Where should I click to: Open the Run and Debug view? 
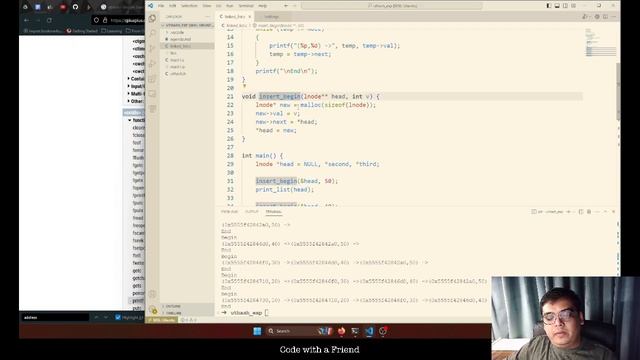[x=152, y=64]
